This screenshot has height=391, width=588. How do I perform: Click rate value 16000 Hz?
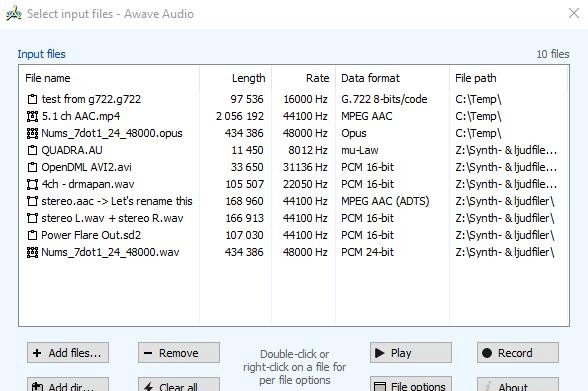tap(305, 99)
